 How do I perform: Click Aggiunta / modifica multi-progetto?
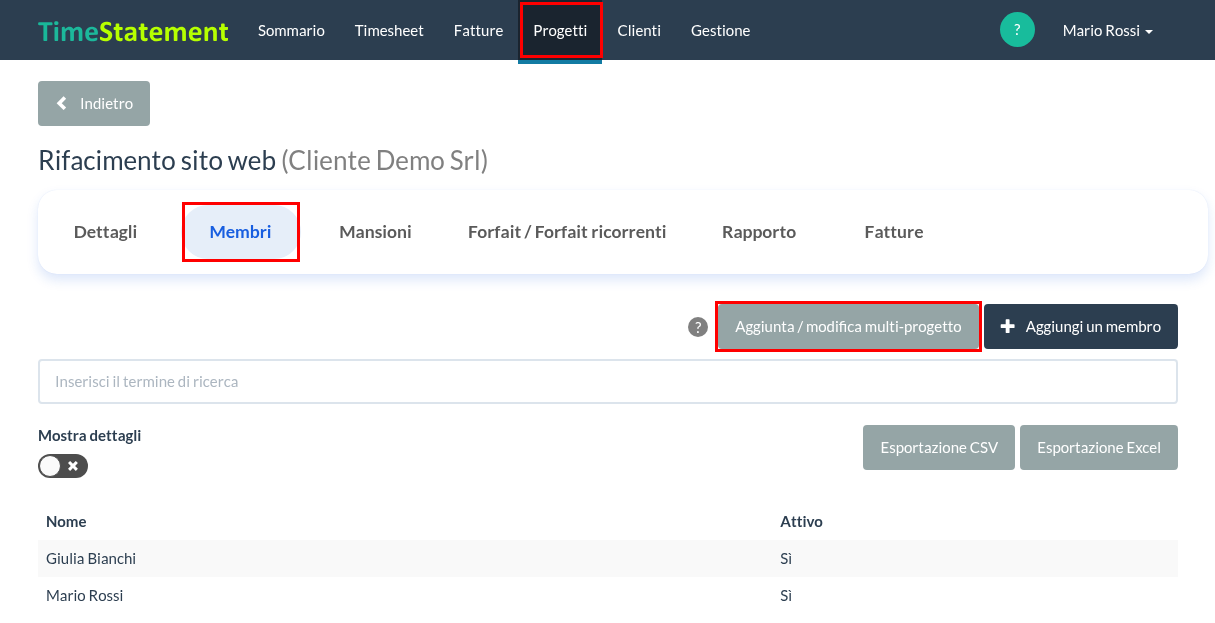click(x=848, y=327)
